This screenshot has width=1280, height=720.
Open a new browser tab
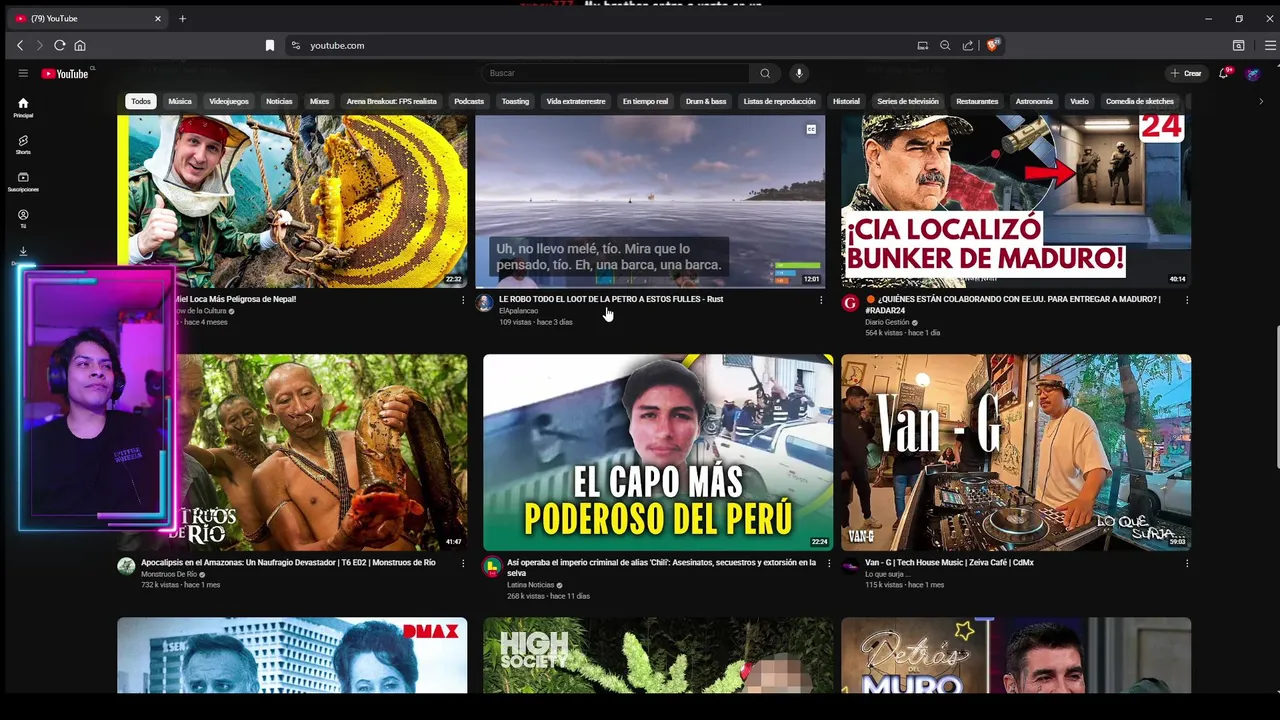click(182, 18)
